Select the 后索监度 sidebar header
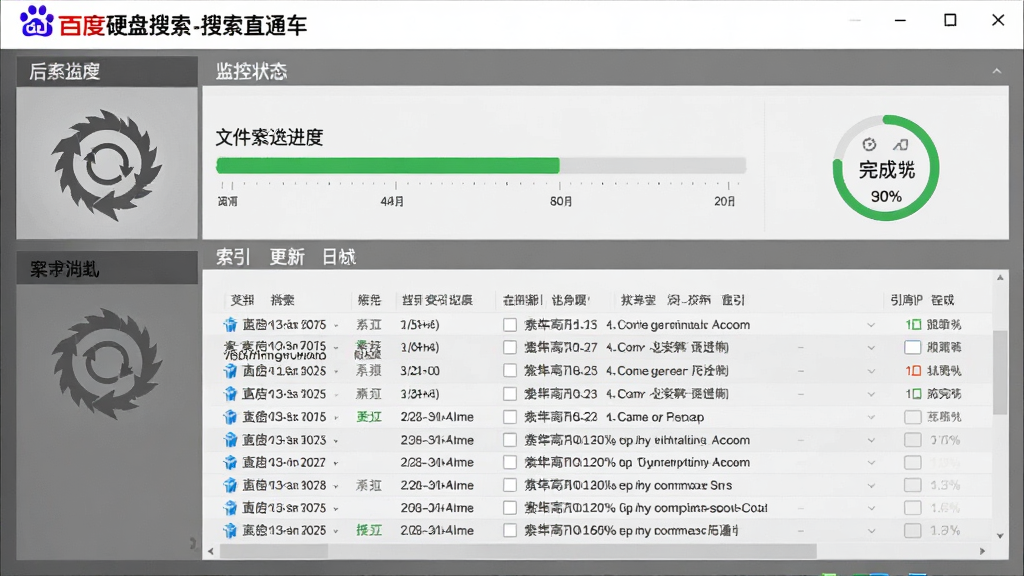Viewport: 1024px width, 576px height. click(x=107, y=71)
